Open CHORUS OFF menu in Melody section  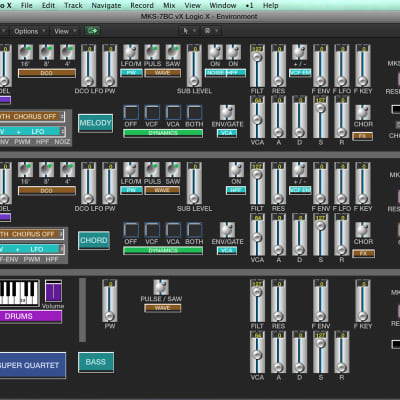[x=32, y=116]
